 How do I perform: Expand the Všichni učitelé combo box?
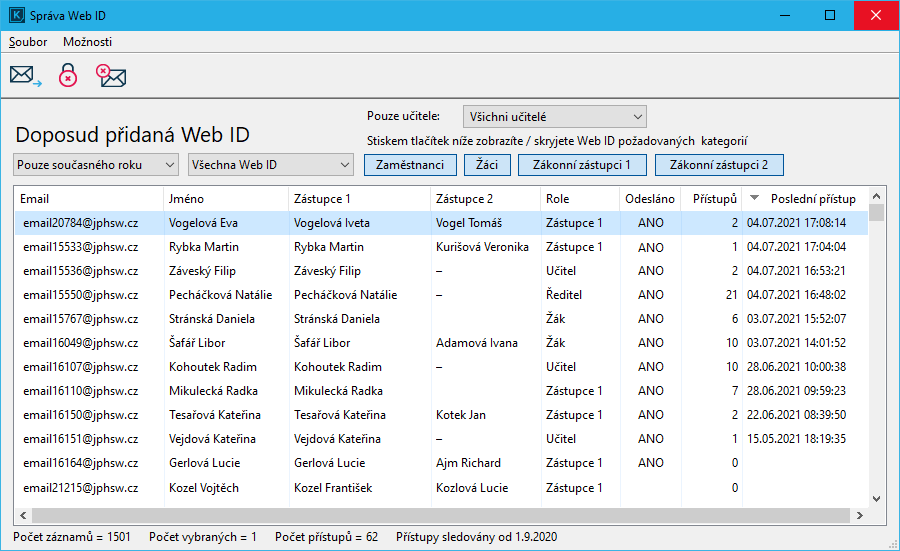tap(554, 117)
